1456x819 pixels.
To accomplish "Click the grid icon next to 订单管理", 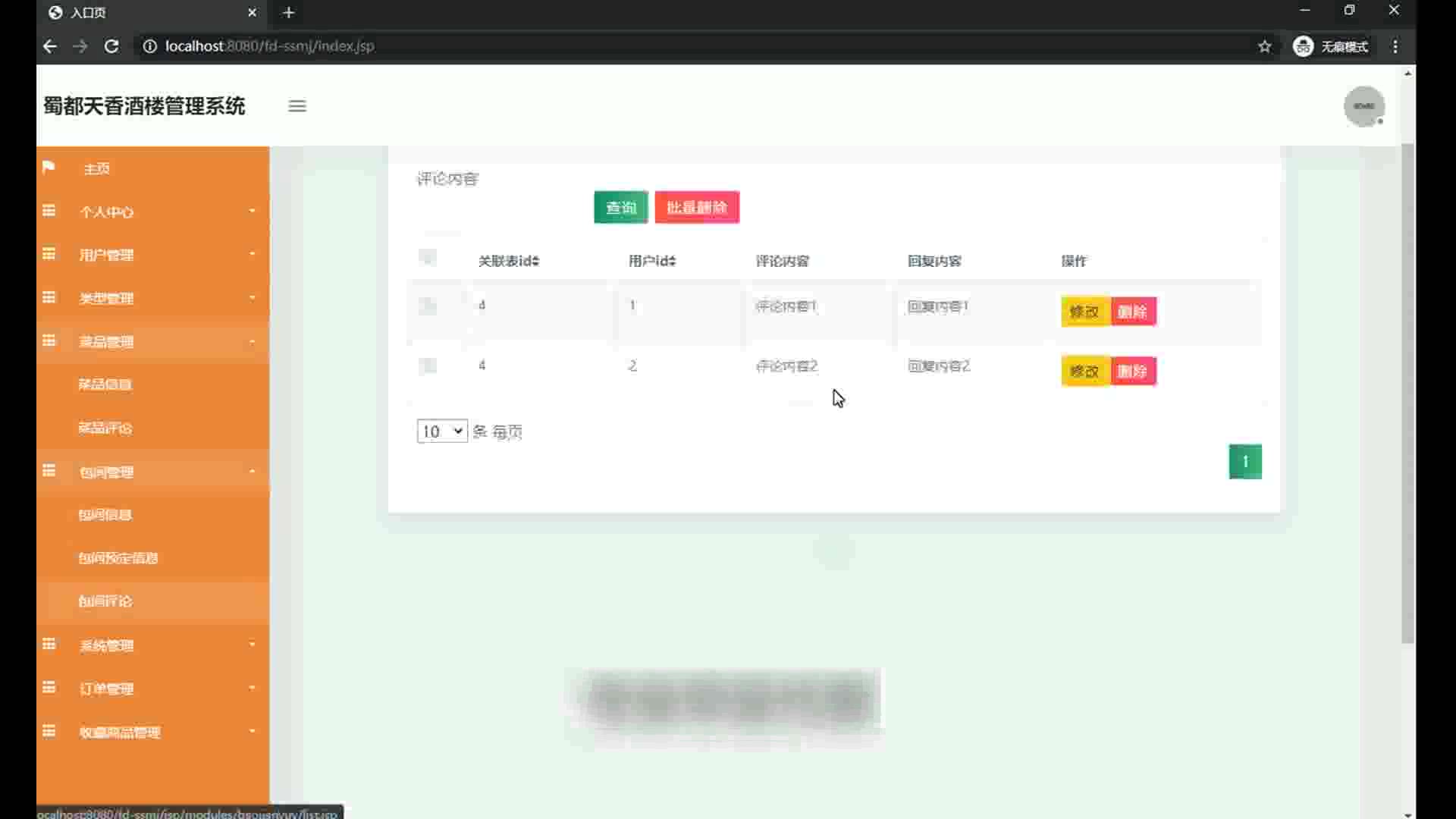I will pos(49,687).
